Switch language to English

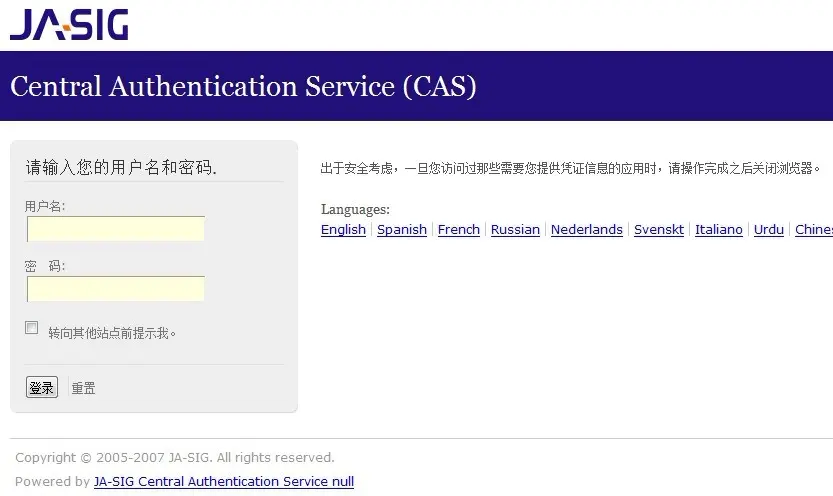click(343, 229)
